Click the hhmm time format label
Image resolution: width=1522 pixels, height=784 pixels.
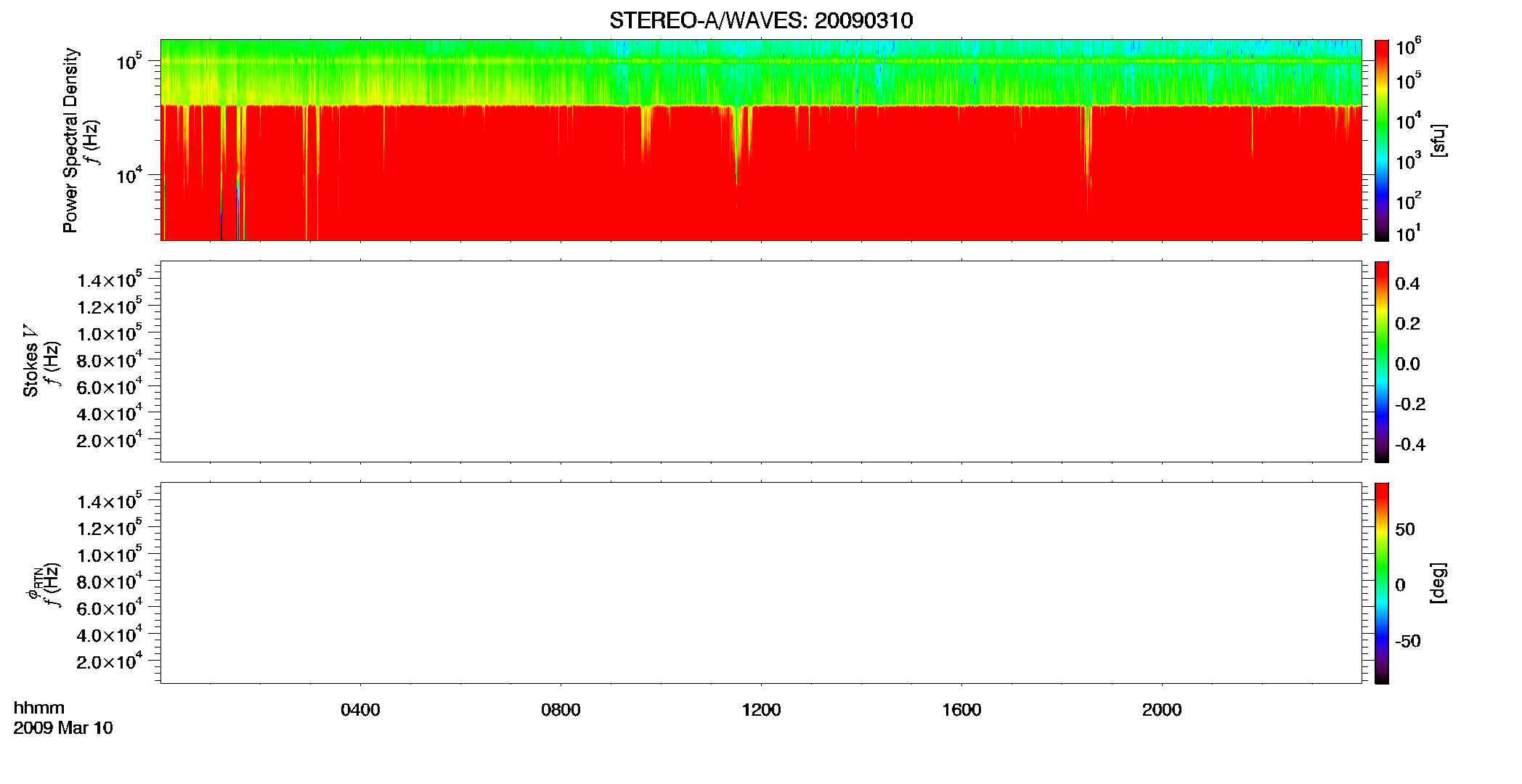point(39,708)
